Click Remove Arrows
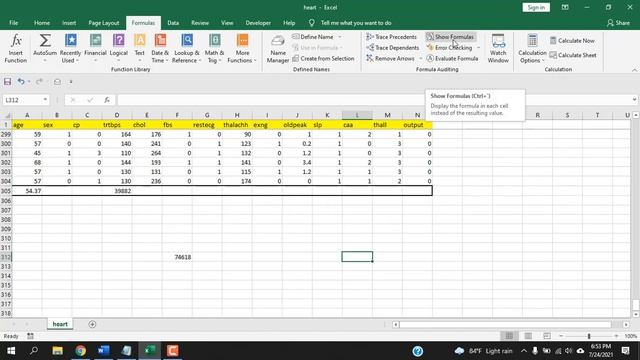The width and height of the screenshot is (640, 360). tap(390, 58)
